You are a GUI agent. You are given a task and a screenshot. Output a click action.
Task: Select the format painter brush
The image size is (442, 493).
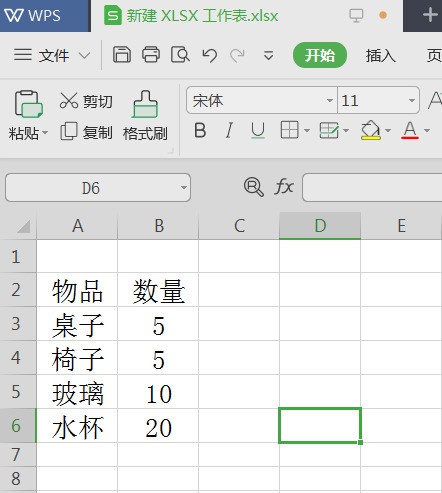coord(145,104)
